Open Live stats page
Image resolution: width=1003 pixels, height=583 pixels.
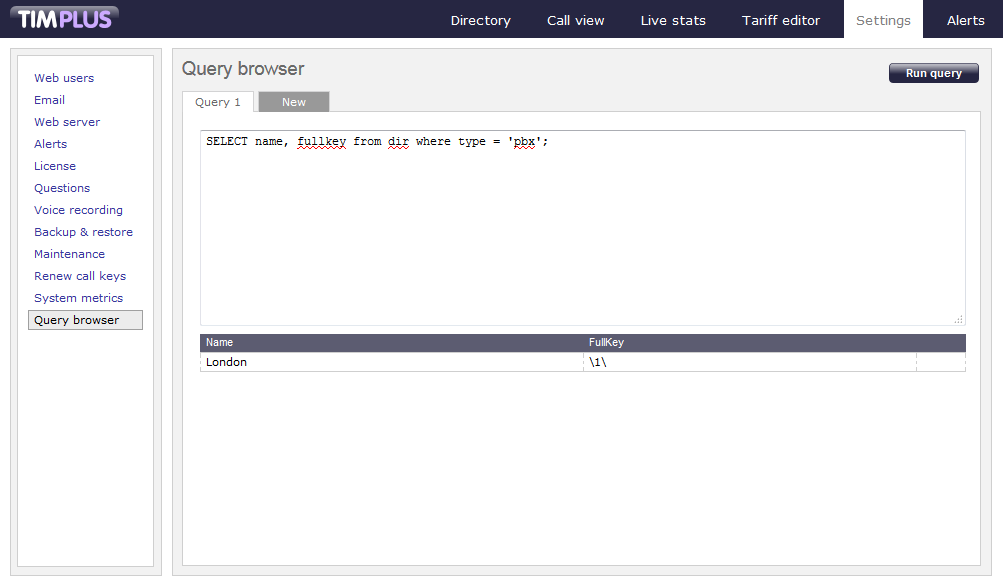click(673, 20)
